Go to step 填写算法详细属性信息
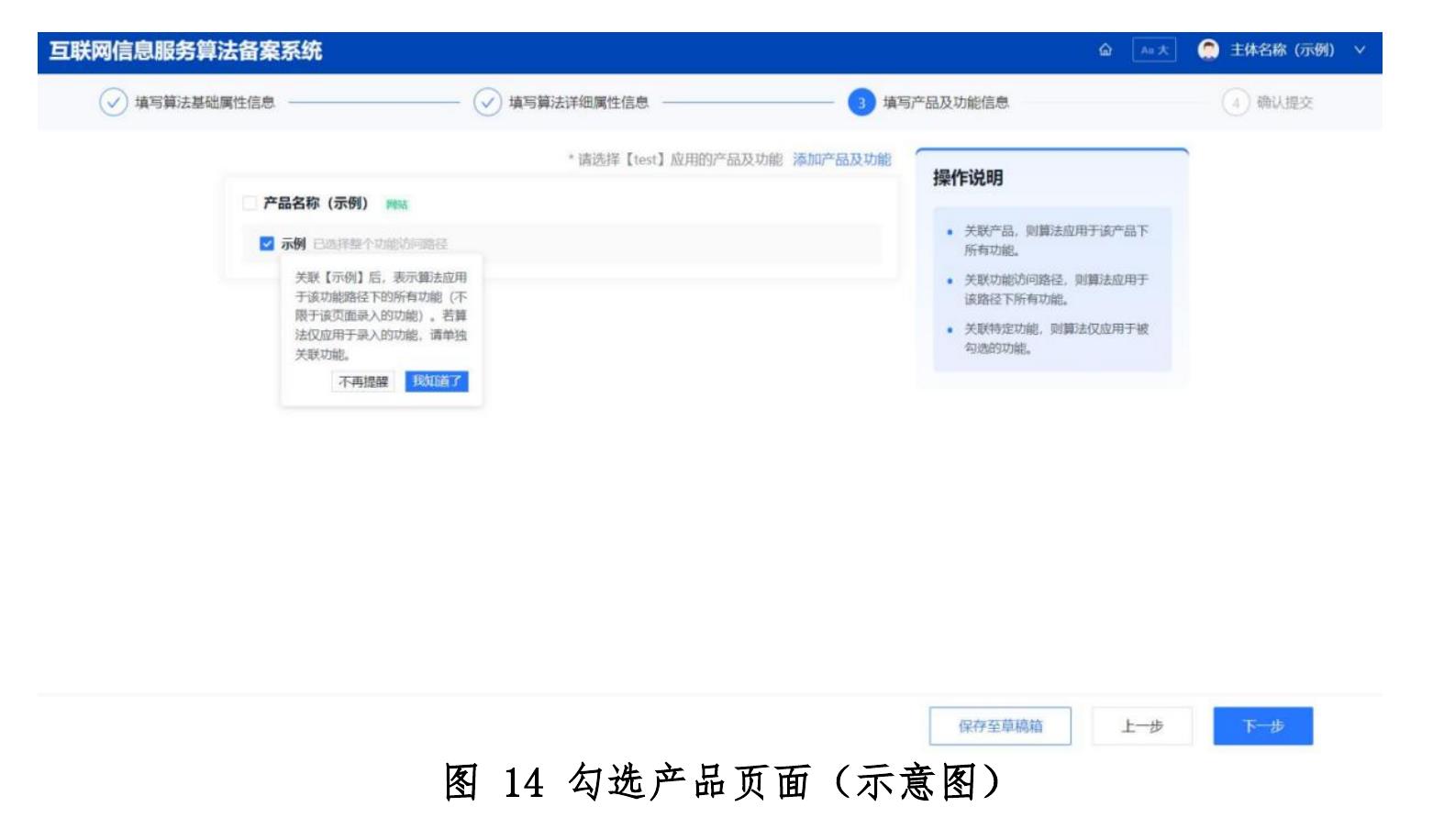Image resolution: width=1433 pixels, height=840 pixels. [579, 102]
